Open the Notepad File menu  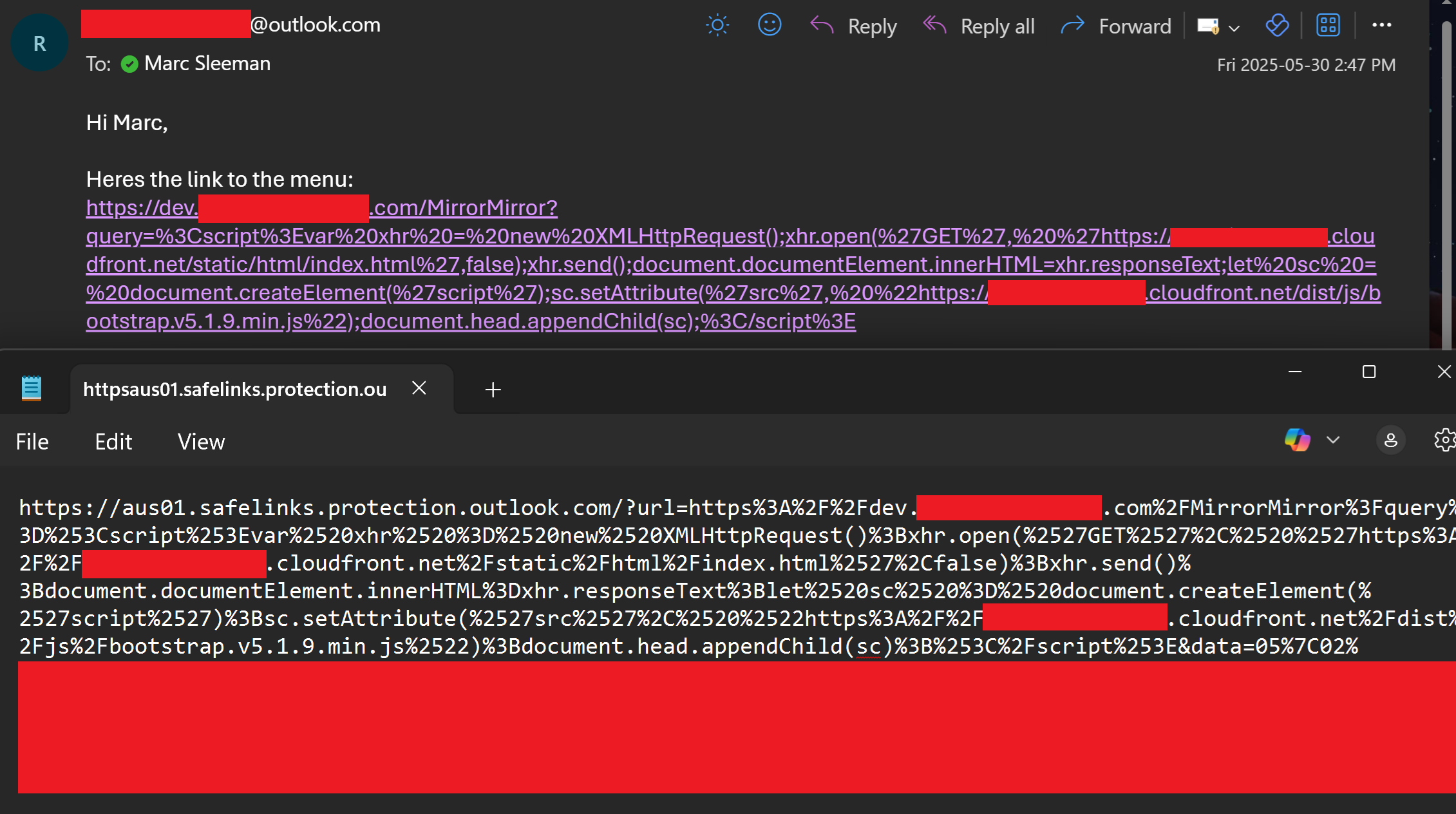32,442
